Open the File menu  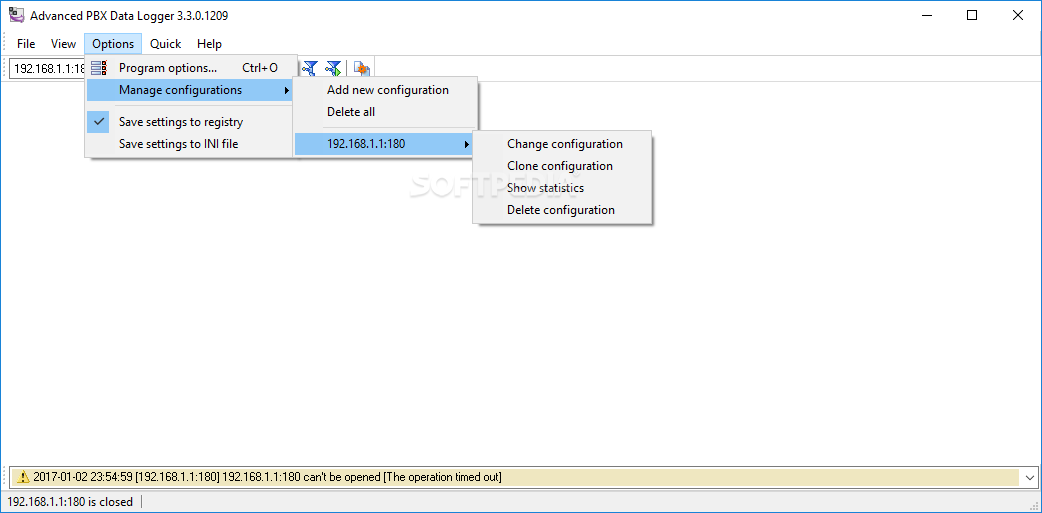[26, 44]
